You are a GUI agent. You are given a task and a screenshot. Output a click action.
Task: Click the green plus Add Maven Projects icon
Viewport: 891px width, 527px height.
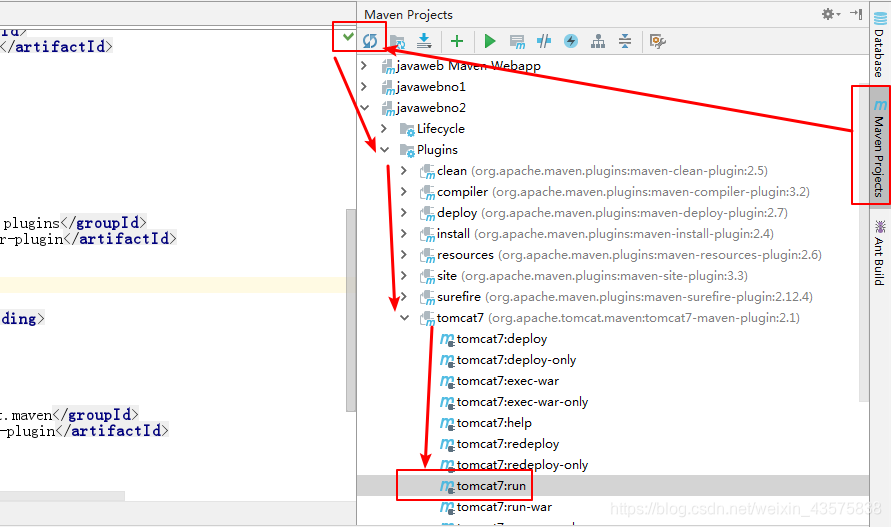[457, 41]
